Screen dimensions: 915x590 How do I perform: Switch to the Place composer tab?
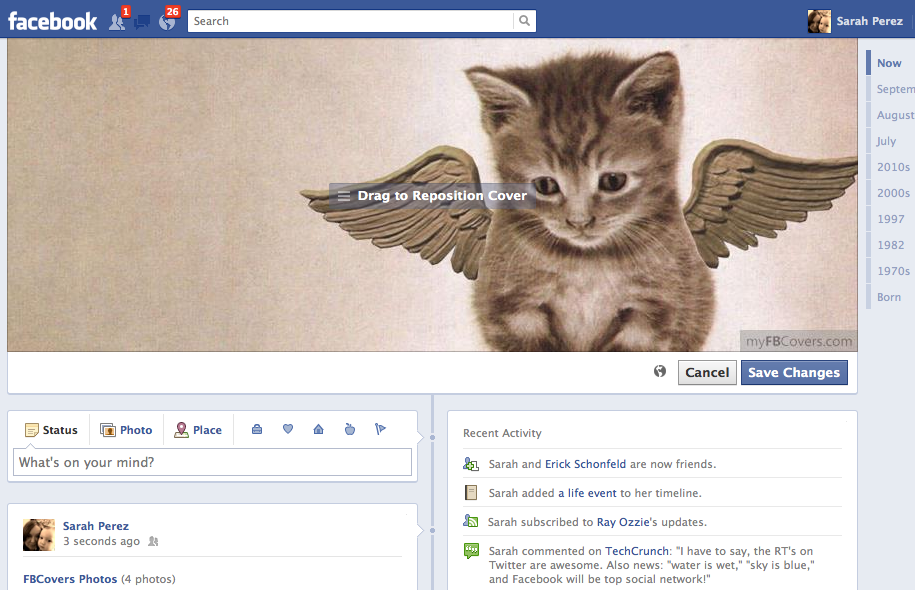point(198,430)
